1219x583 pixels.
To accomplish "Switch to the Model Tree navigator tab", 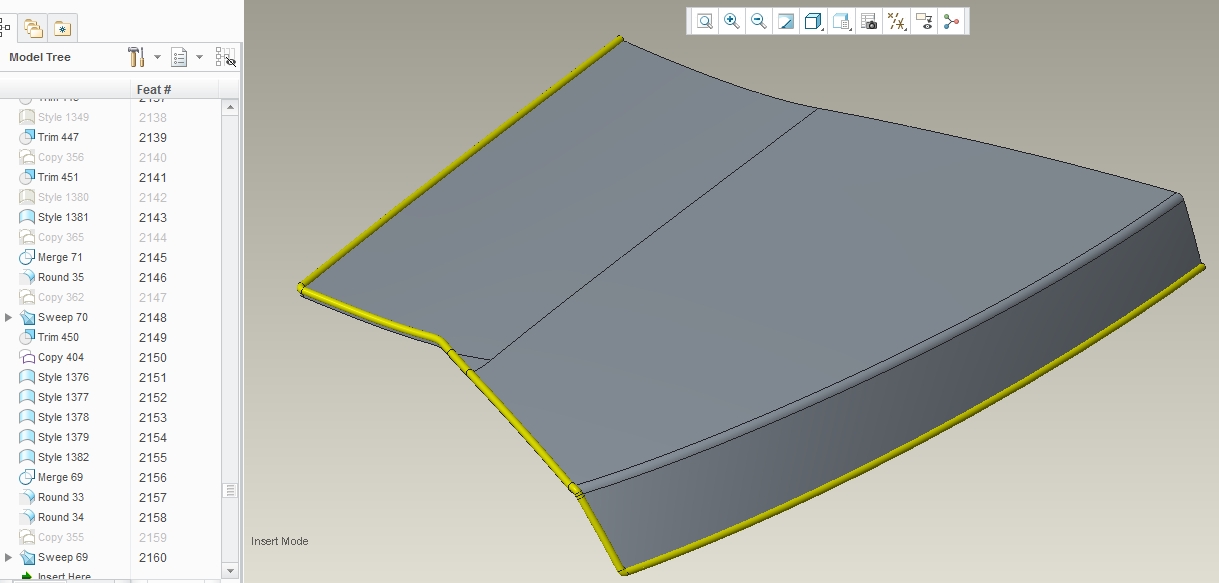I will coord(6,28).
